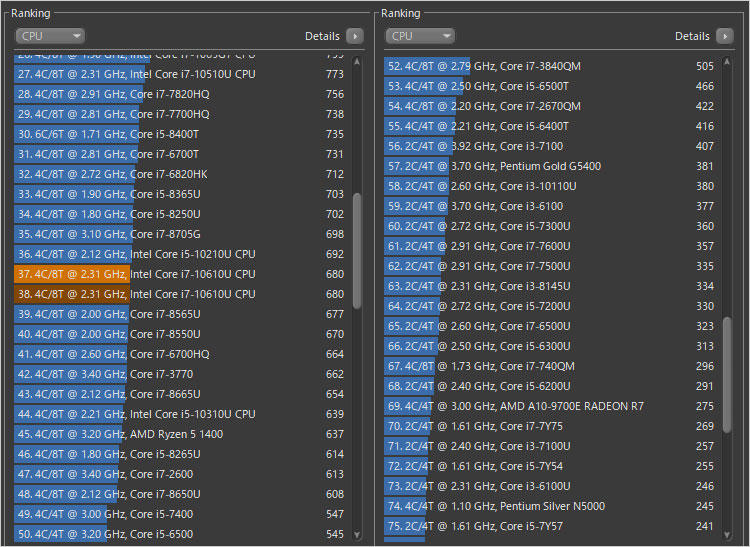Select row 32 Core i7-6820HK
This screenshot has width=750, height=547.
182,174
